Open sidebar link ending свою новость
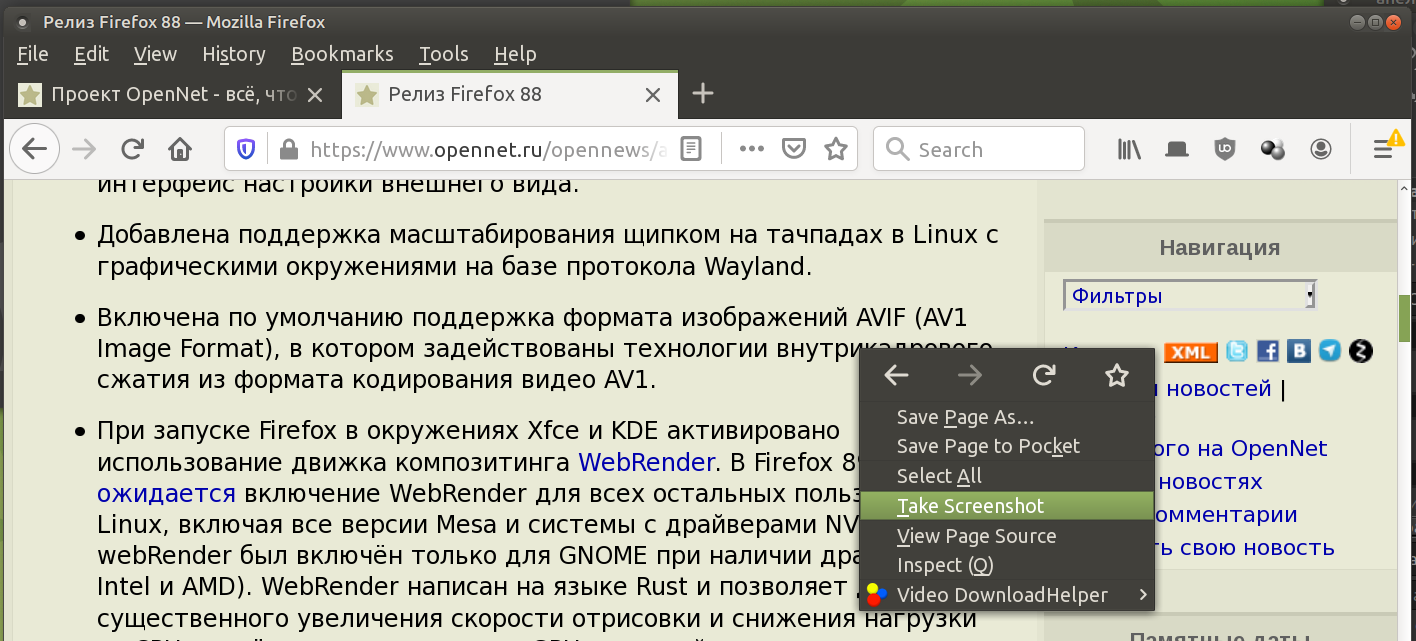This screenshot has width=1416, height=641. 1246,547
